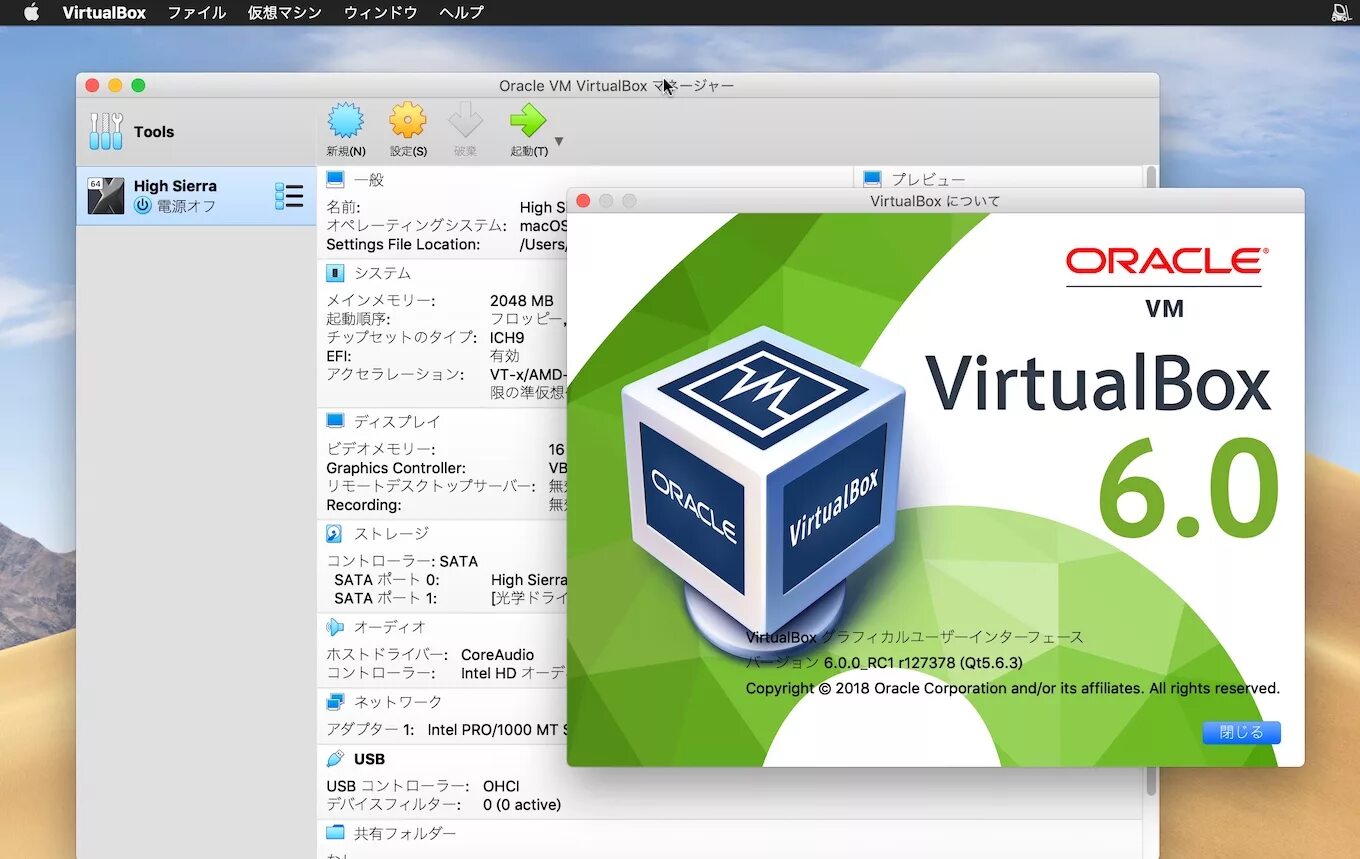Open the 共有フォルダー section header link
1360x859 pixels.
pos(405,833)
